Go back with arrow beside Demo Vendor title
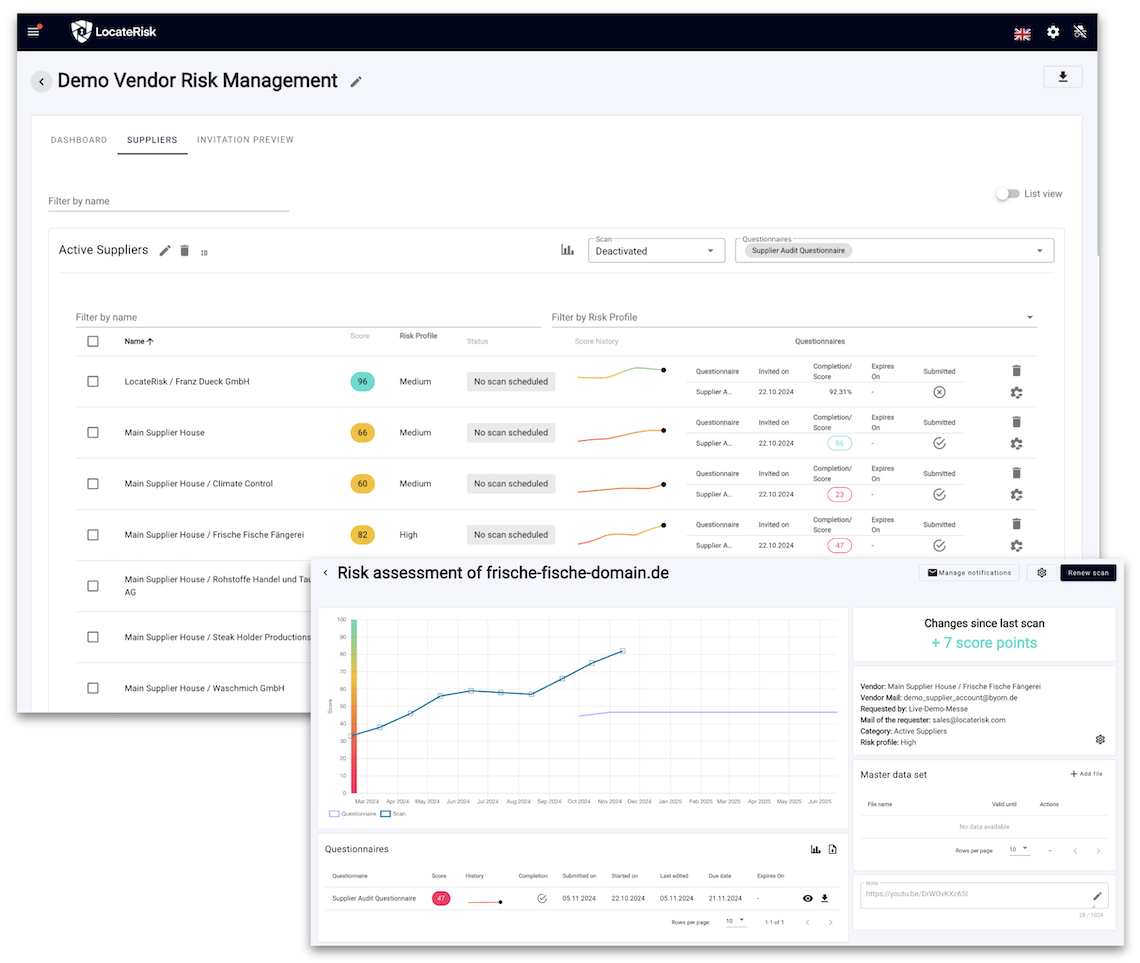This screenshot has width=1140, height=963. [x=41, y=81]
